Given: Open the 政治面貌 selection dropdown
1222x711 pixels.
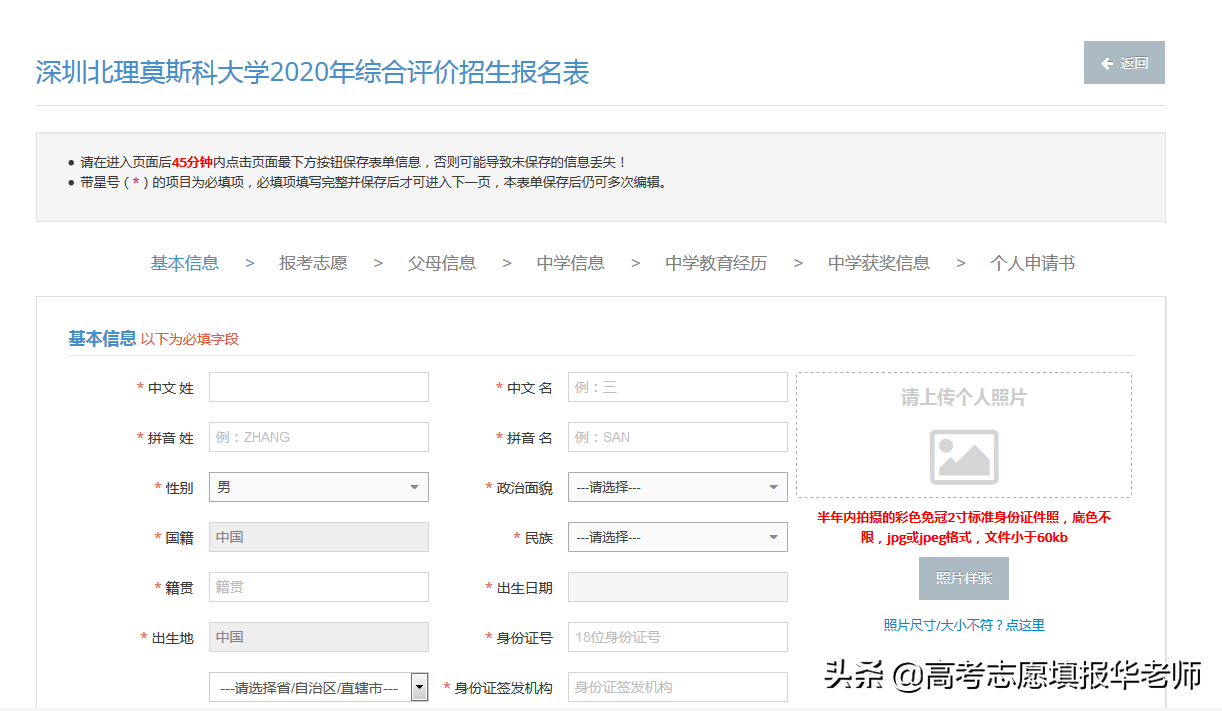Looking at the screenshot, I should click(x=677, y=487).
